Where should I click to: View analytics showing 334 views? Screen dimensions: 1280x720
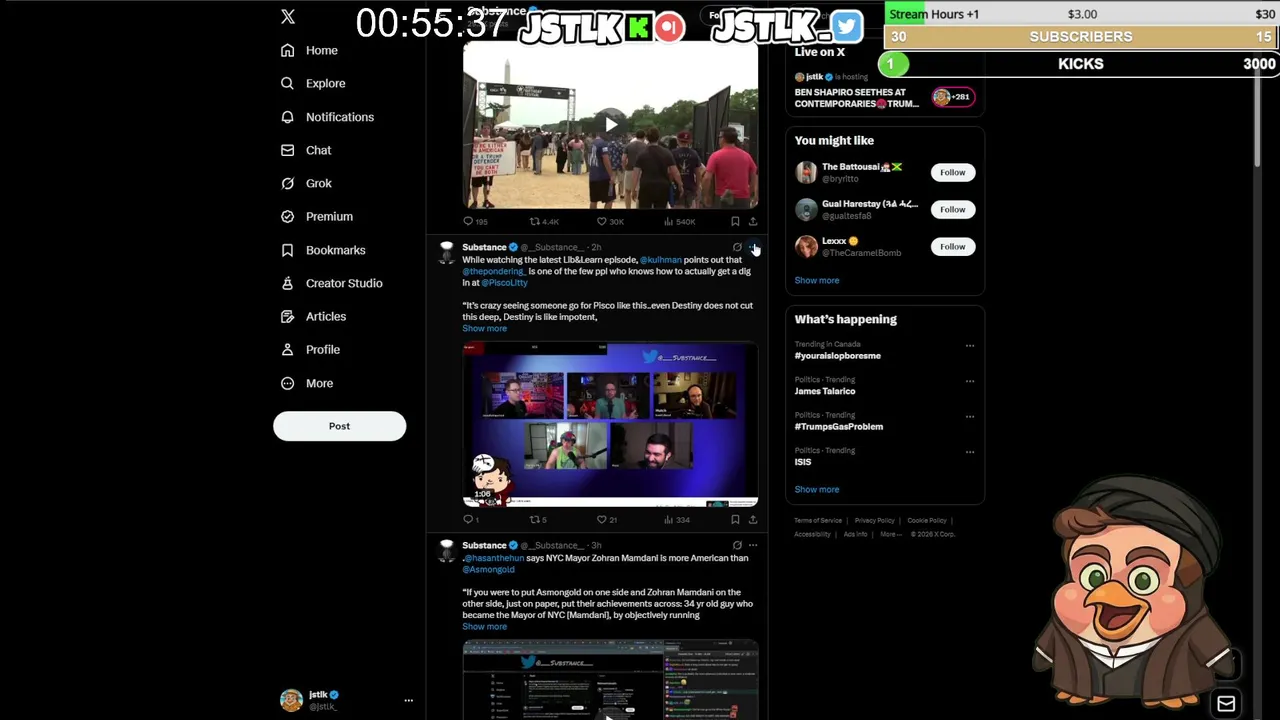(677, 519)
